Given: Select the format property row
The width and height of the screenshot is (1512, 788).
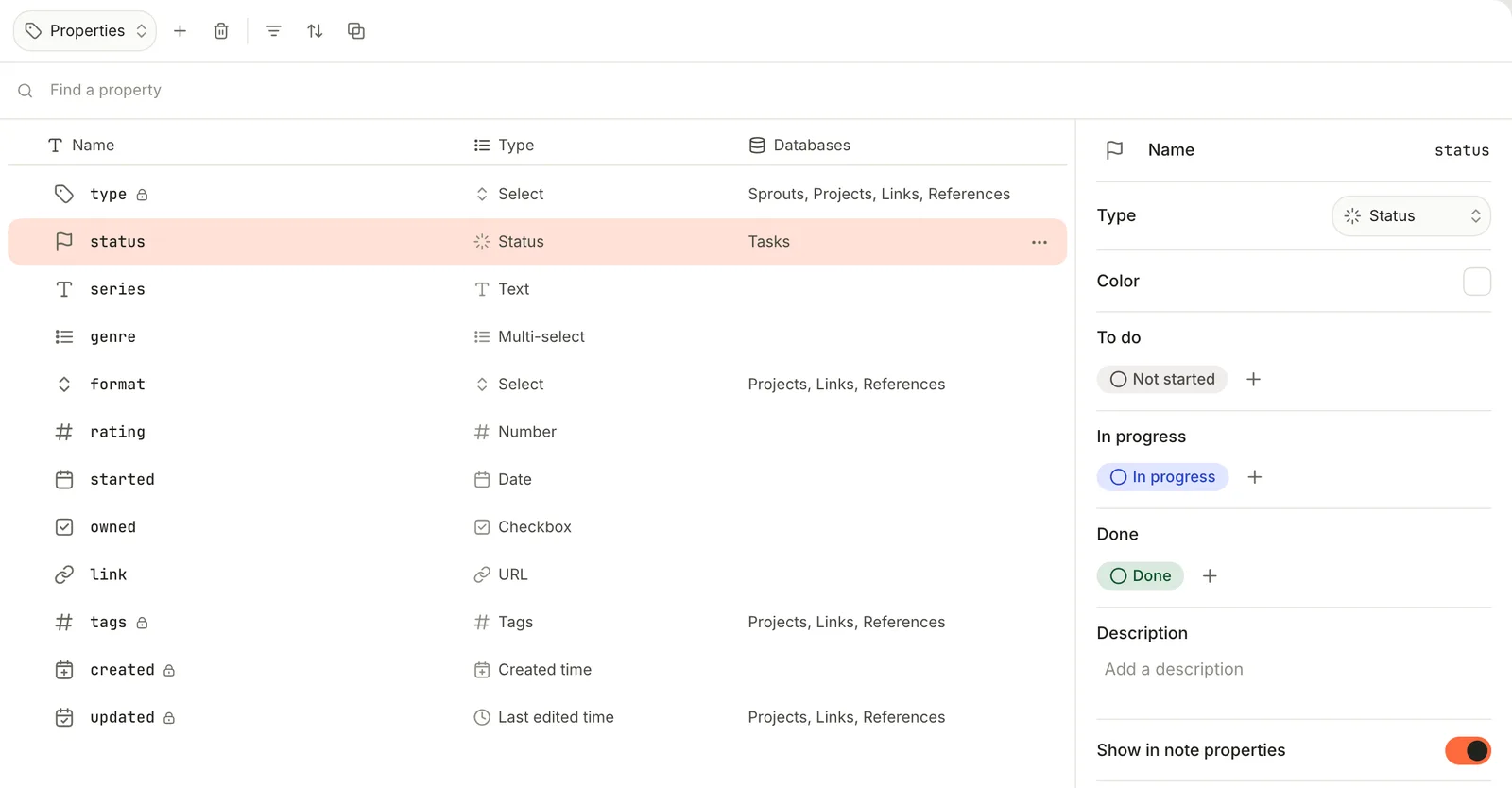Looking at the screenshot, I should click(x=537, y=385).
